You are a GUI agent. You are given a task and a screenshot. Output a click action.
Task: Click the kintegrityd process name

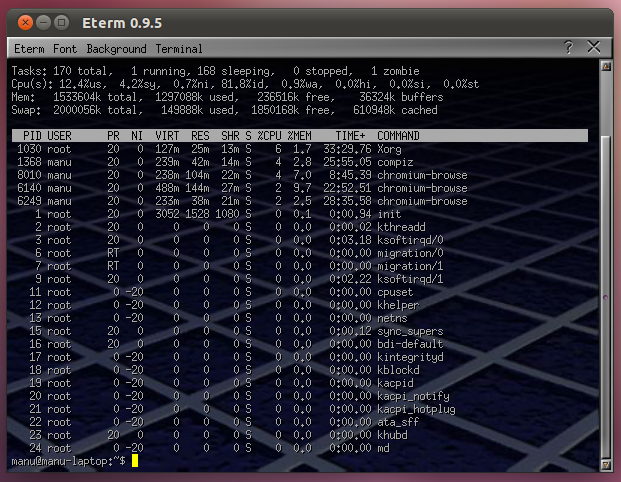(410, 357)
